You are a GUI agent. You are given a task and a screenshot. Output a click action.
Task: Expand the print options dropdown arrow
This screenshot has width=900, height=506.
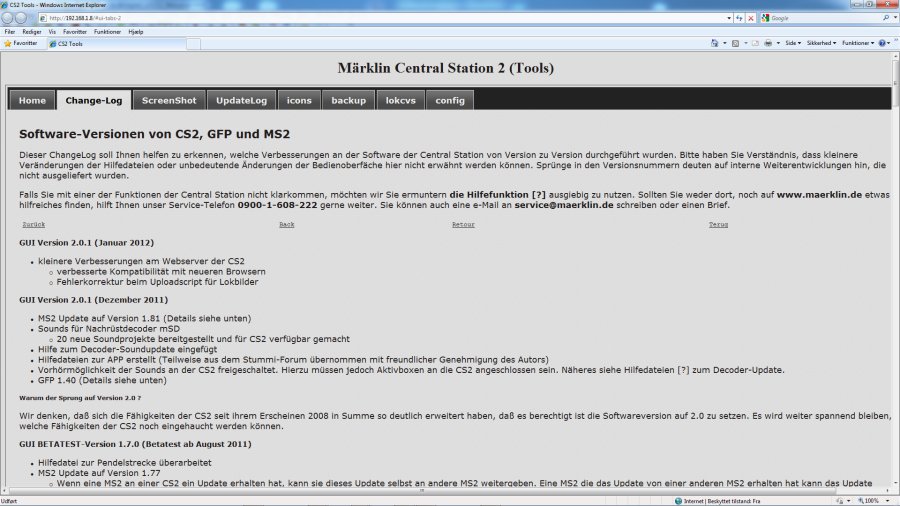pos(778,43)
